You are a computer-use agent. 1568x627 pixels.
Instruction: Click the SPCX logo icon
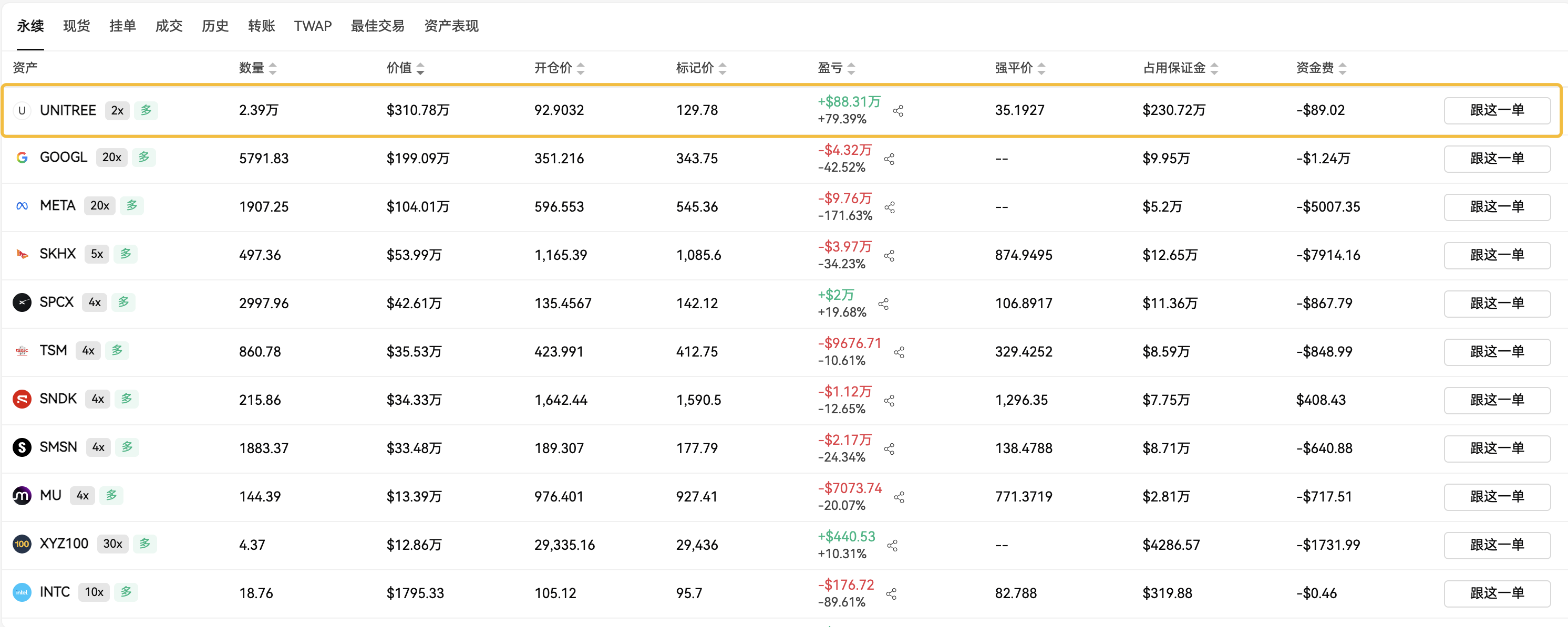click(22, 302)
